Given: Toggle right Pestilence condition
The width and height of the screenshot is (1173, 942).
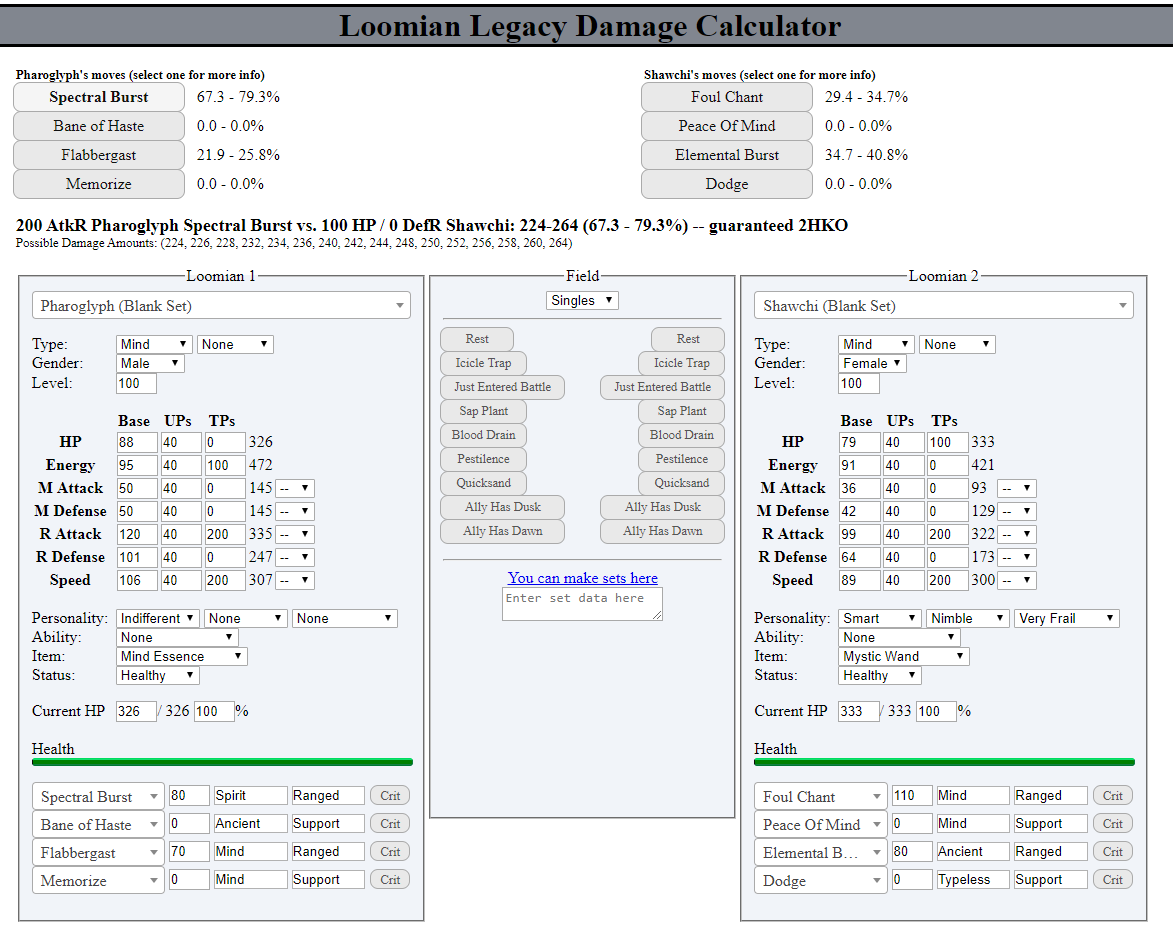Looking at the screenshot, I should (x=681, y=459).
